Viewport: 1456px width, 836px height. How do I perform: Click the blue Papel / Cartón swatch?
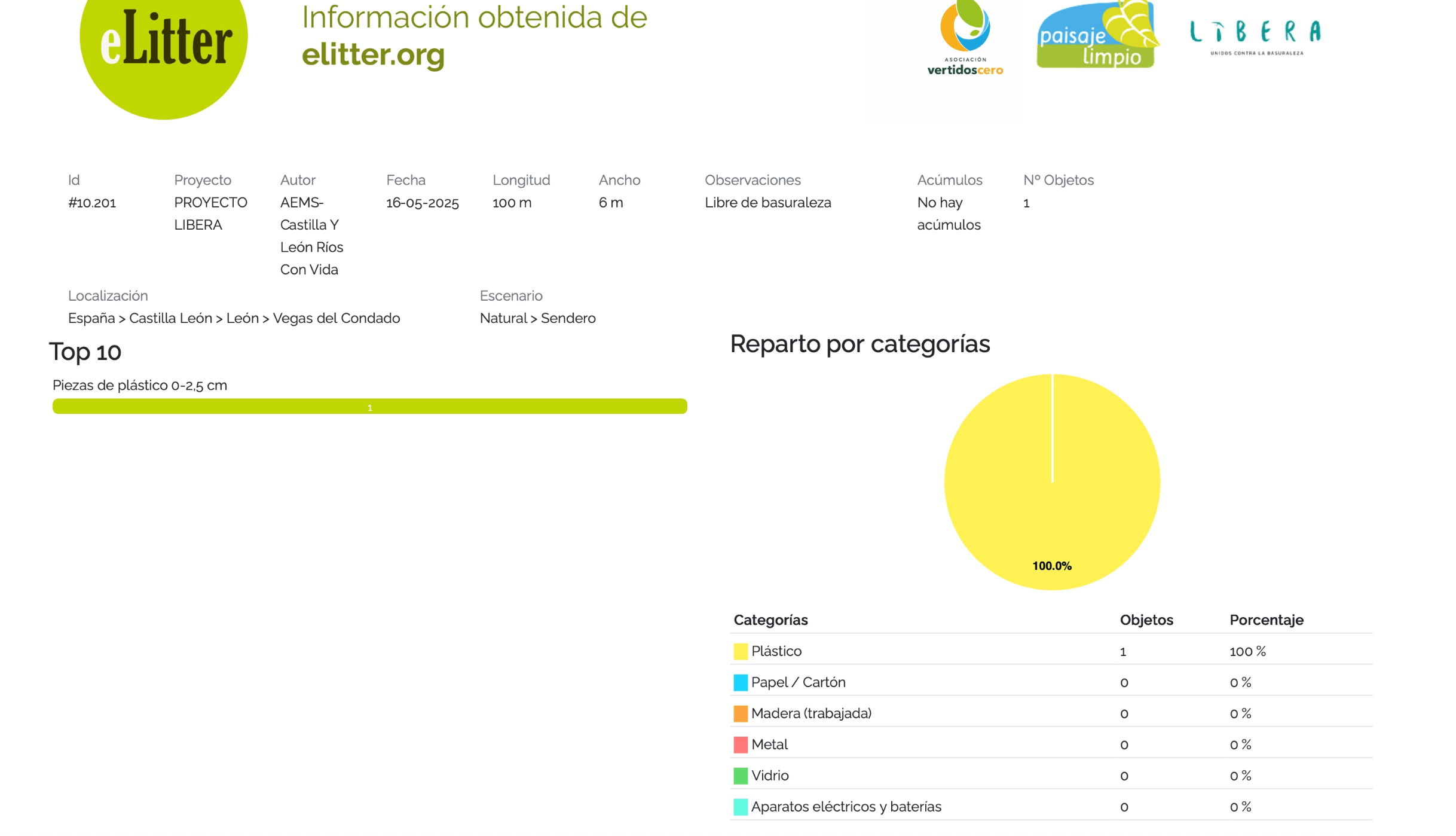click(x=740, y=682)
